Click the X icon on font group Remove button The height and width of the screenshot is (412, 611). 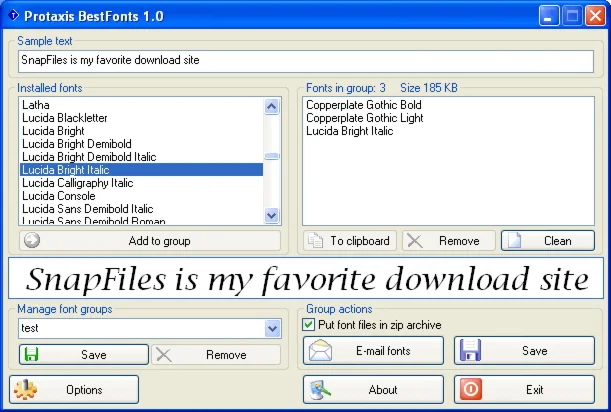click(x=164, y=355)
